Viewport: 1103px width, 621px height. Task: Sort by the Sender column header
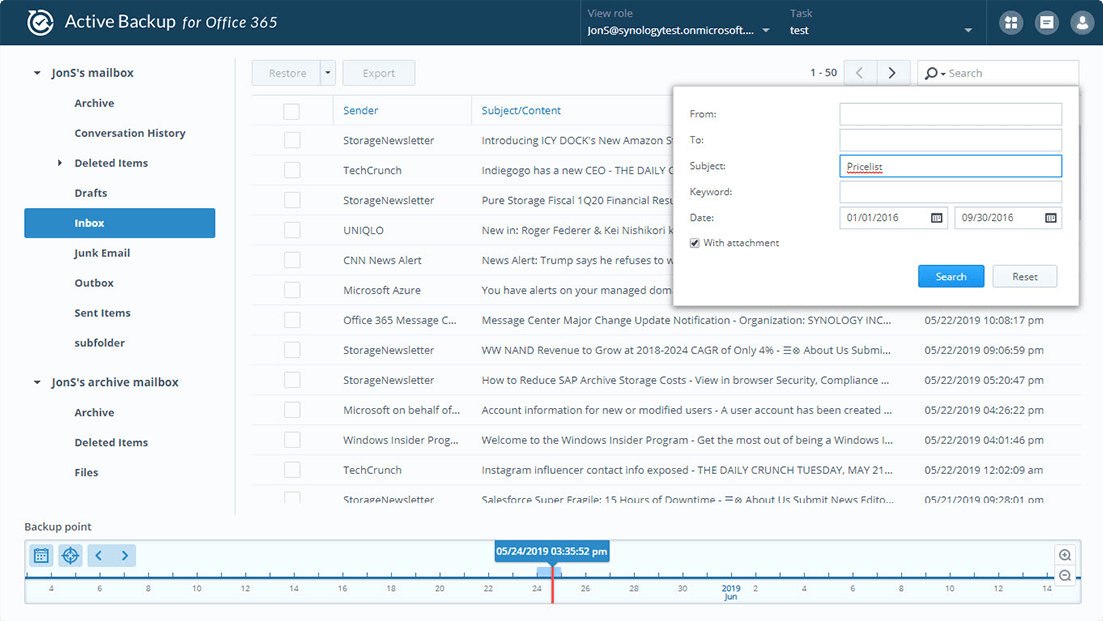(361, 110)
